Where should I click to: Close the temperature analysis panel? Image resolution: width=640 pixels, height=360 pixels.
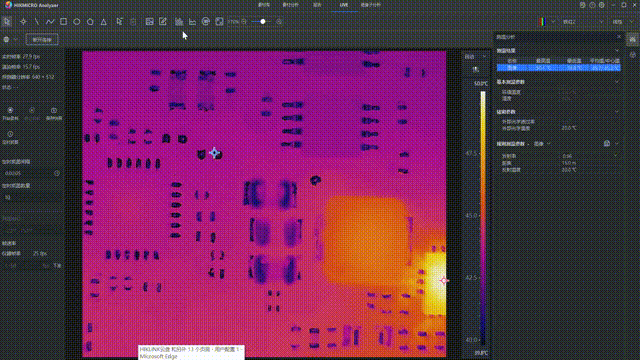tap(619, 37)
